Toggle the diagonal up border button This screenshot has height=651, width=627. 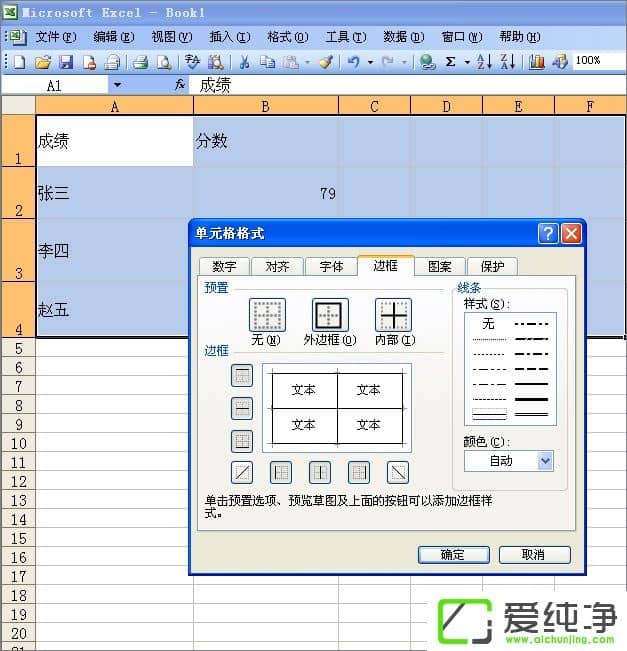click(x=242, y=472)
